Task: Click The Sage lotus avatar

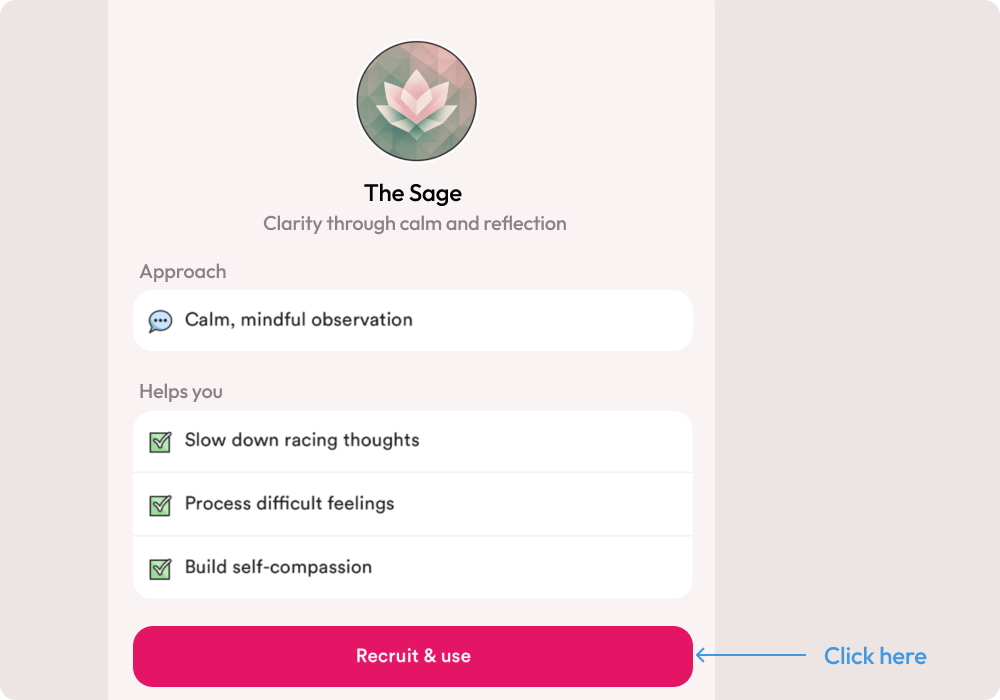Action: click(416, 101)
